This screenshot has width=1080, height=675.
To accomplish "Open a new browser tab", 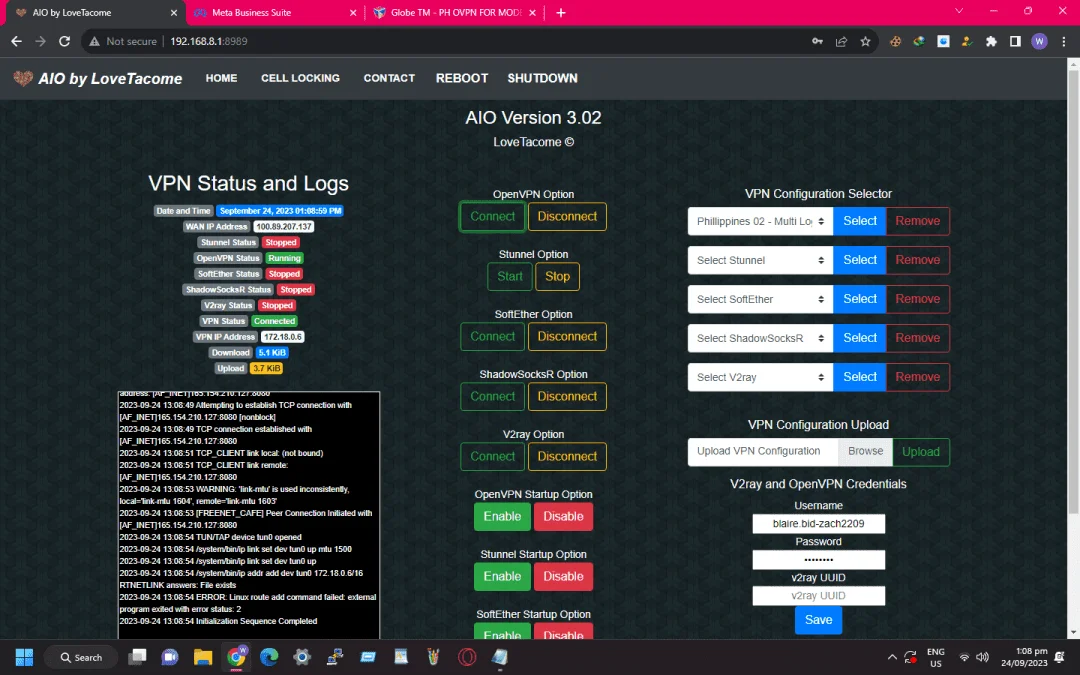I will 561,12.
